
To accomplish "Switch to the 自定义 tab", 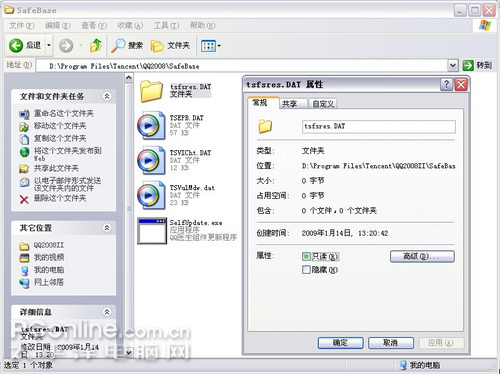I will tap(323, 104).
